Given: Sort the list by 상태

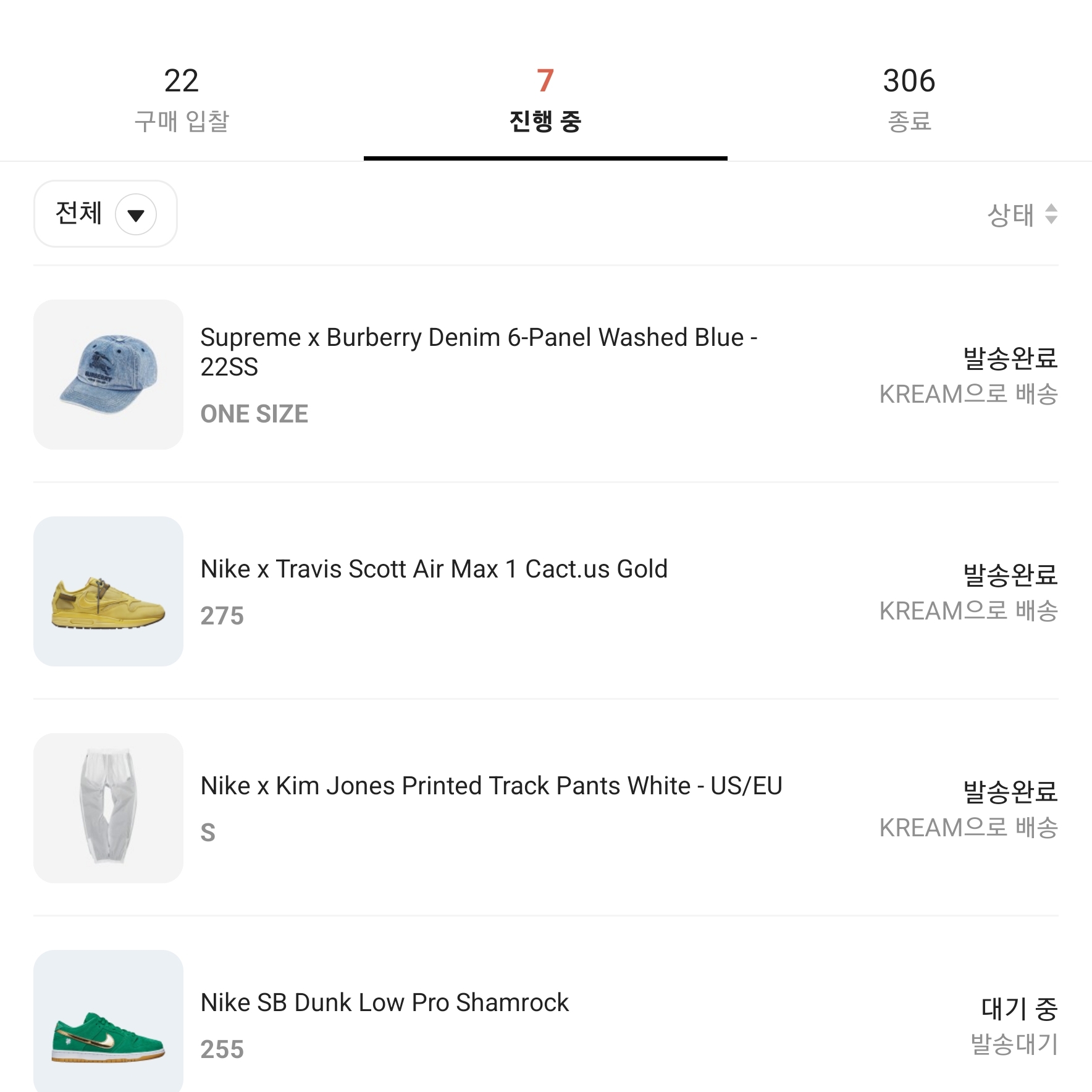Looking at the screenshot, I should click(1010, 215).
